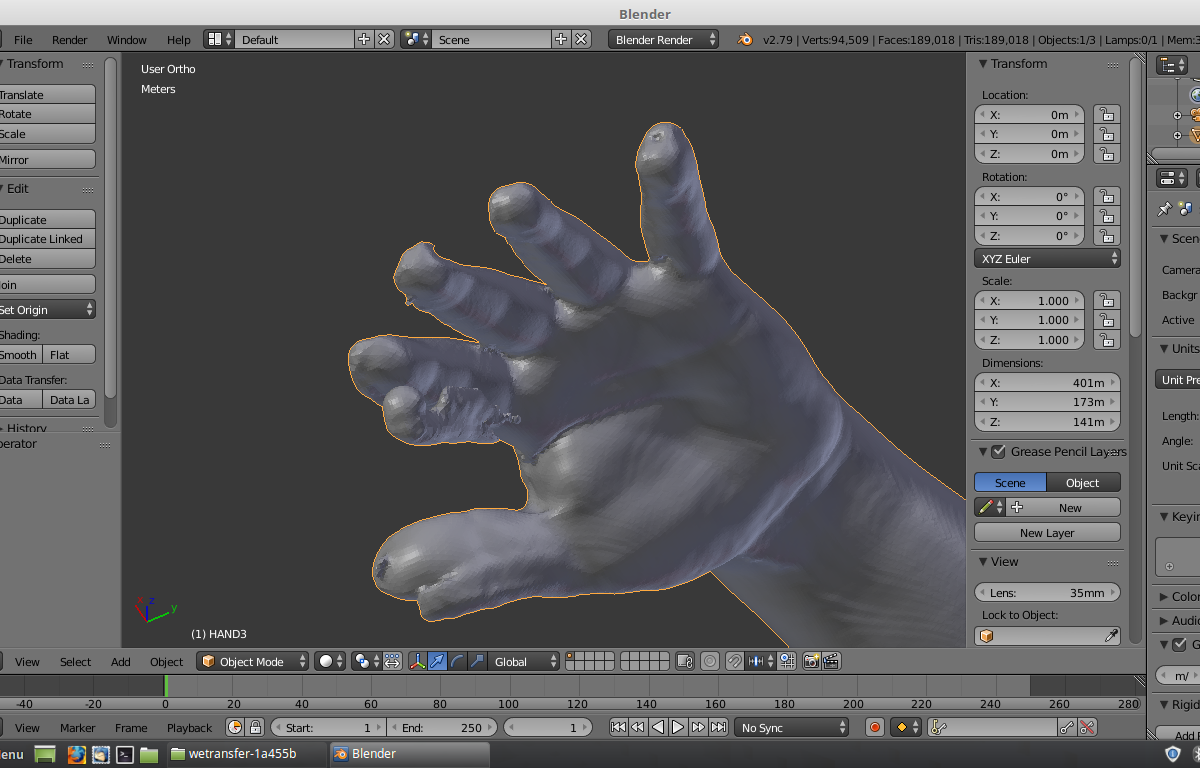This screenshot has height=768, width=1200.
Task: Expand the History panel in tool shelf
Action: [26, 428]
